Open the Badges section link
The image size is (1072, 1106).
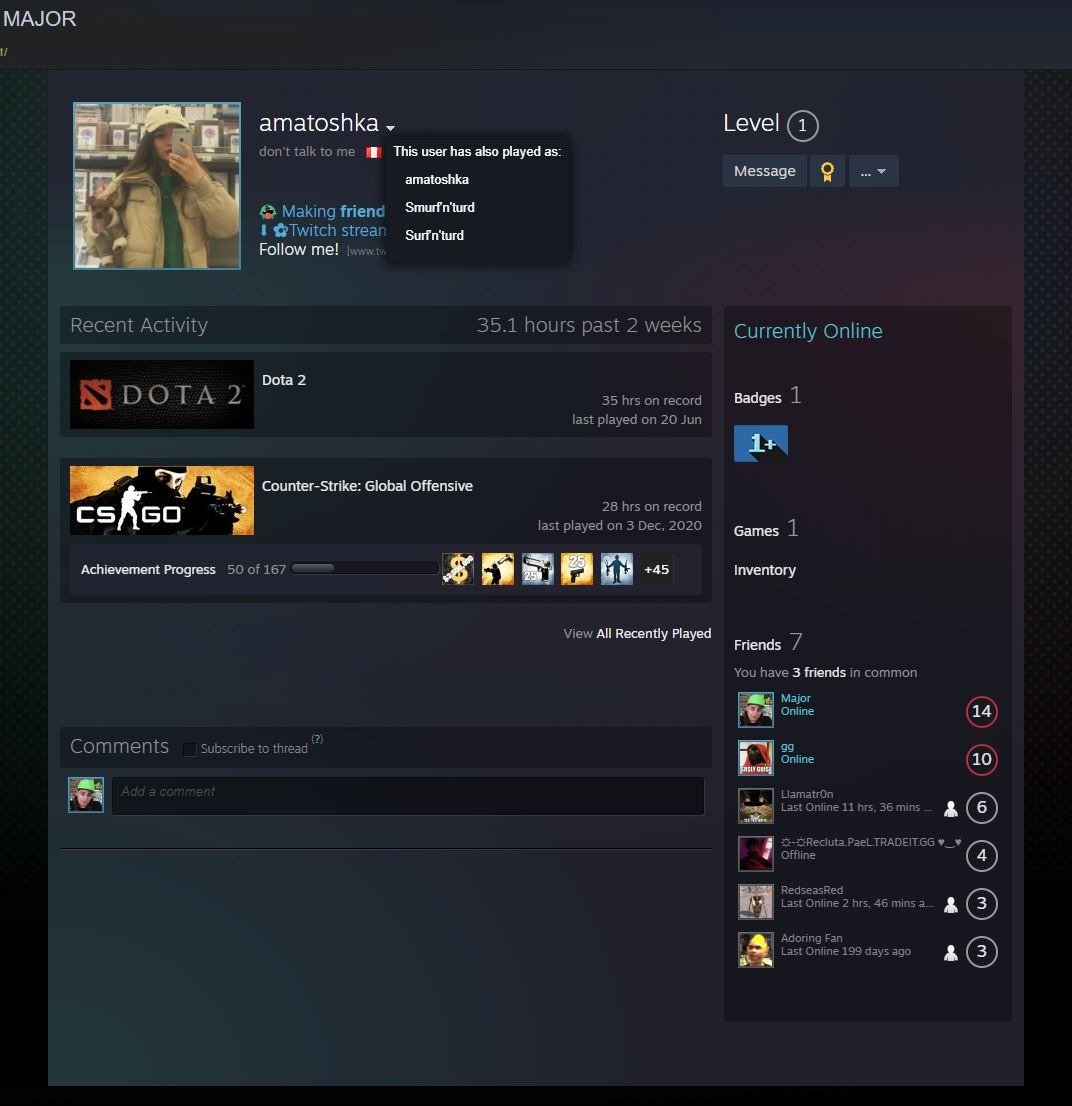click(757, 398)
